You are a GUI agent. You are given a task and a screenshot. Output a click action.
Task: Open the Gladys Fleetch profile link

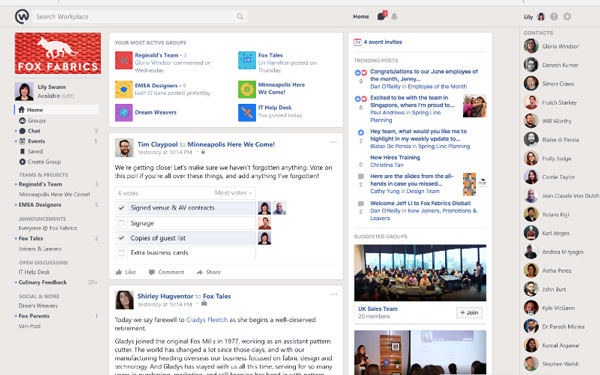coord(207,320)
